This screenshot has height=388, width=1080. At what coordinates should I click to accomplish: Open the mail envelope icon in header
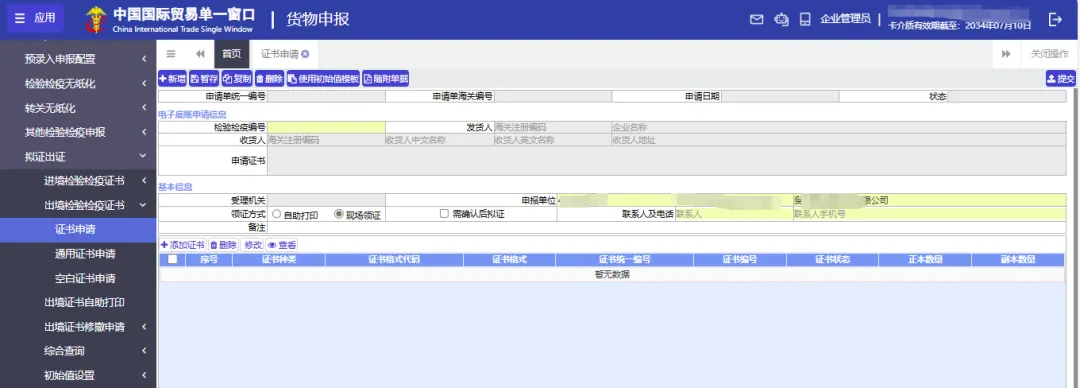(x=756, y=19)
